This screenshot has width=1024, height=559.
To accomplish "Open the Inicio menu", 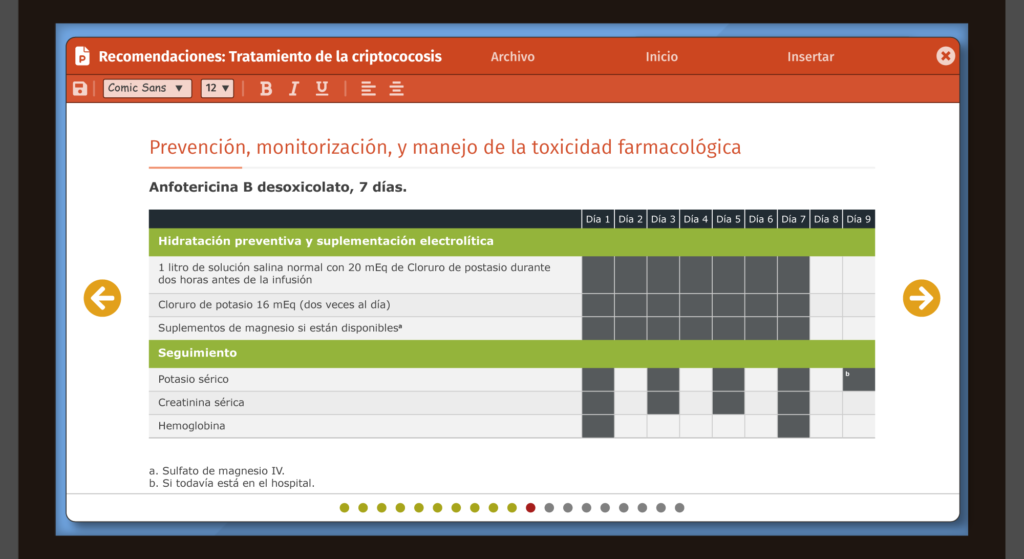I will pyautogui.click(x=662, y=57).
